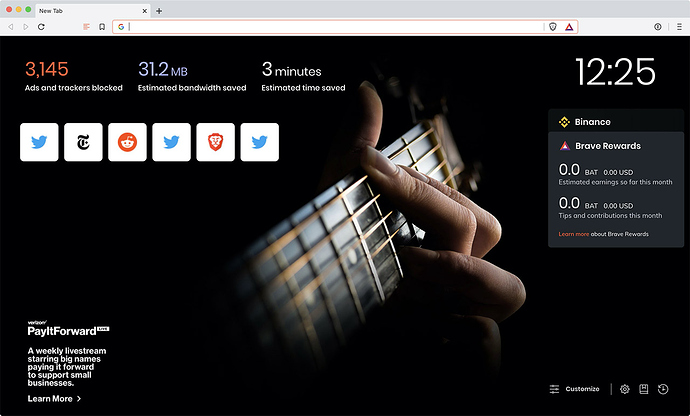Screen dimensions: 690x416
Task: Open the Brave Rewards BAT triangle icon in the address bar
Action: [x=569, y=27]
